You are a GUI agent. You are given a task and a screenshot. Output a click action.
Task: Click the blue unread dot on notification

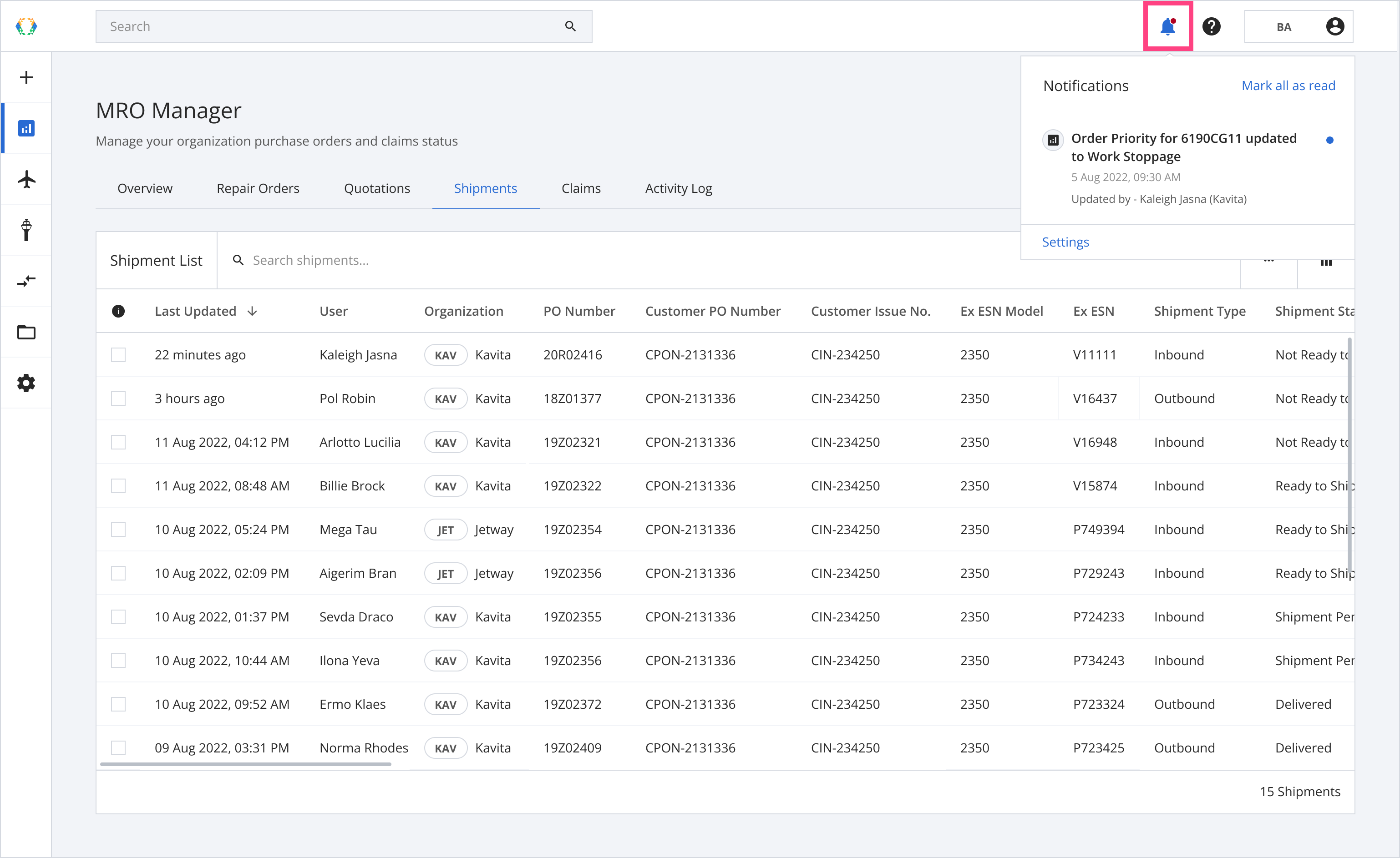coord(1329,140)
